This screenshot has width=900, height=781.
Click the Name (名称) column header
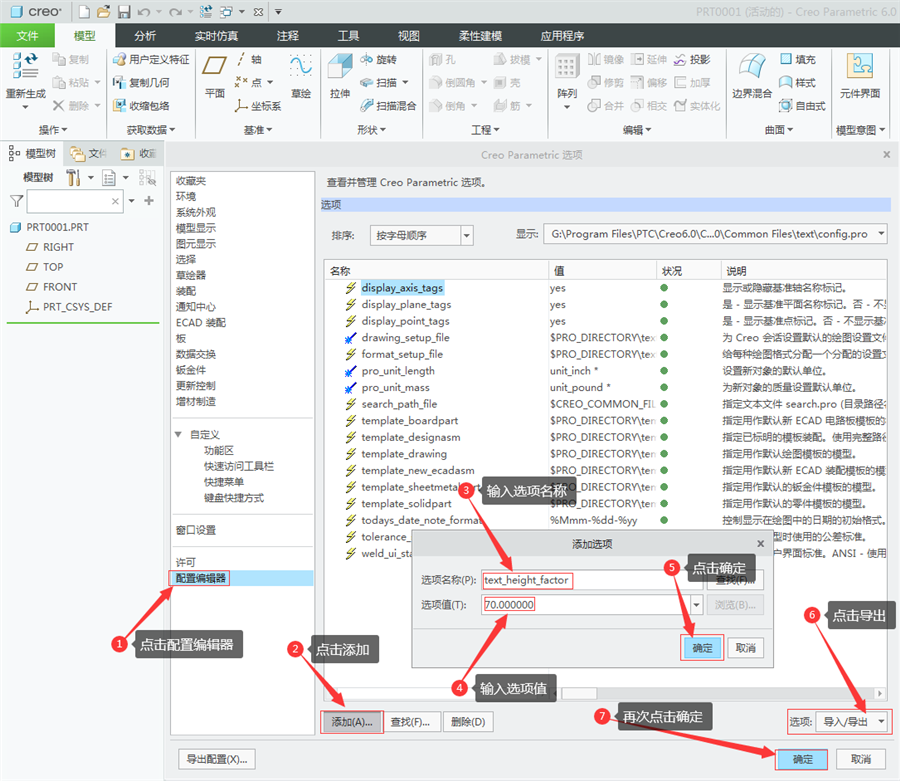(x=436, y=271)
